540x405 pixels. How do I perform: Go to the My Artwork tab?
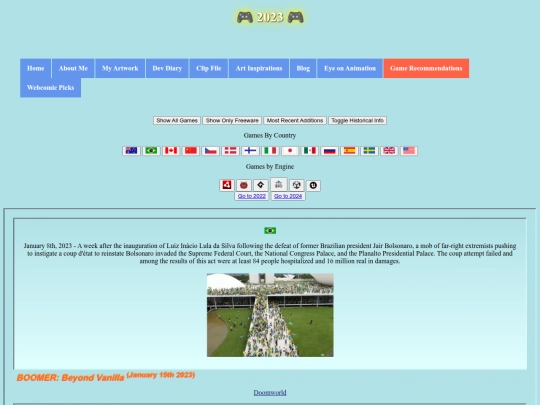[120, 68]
